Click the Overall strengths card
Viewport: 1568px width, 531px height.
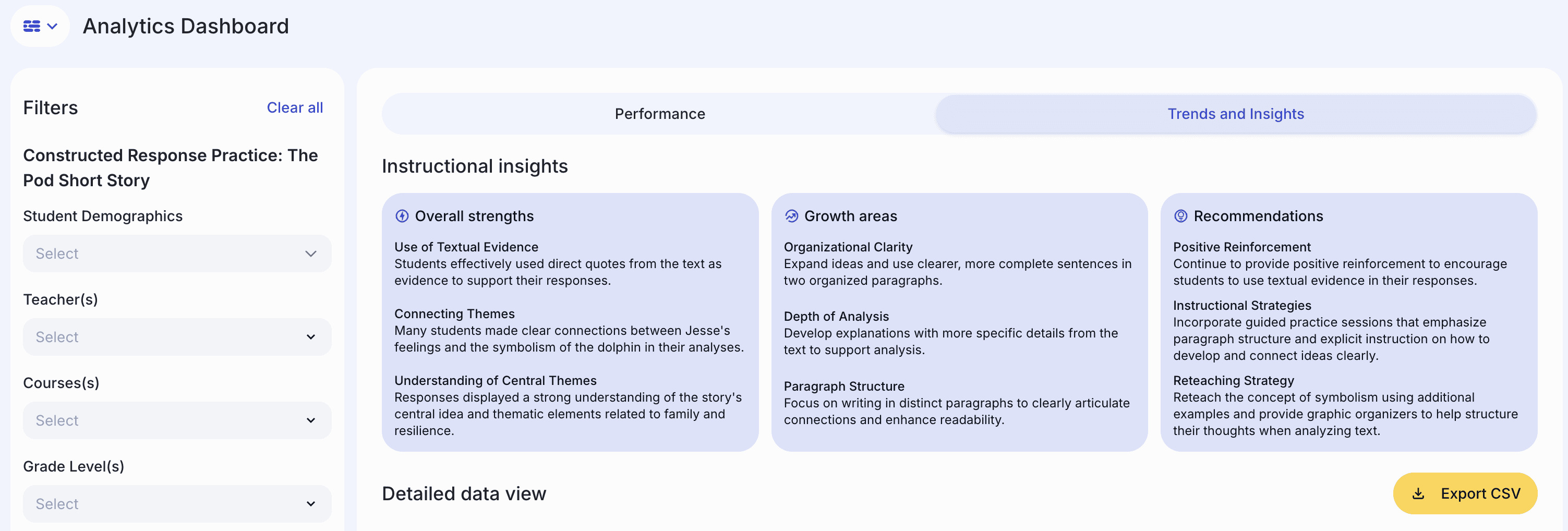tap(570, 322)
